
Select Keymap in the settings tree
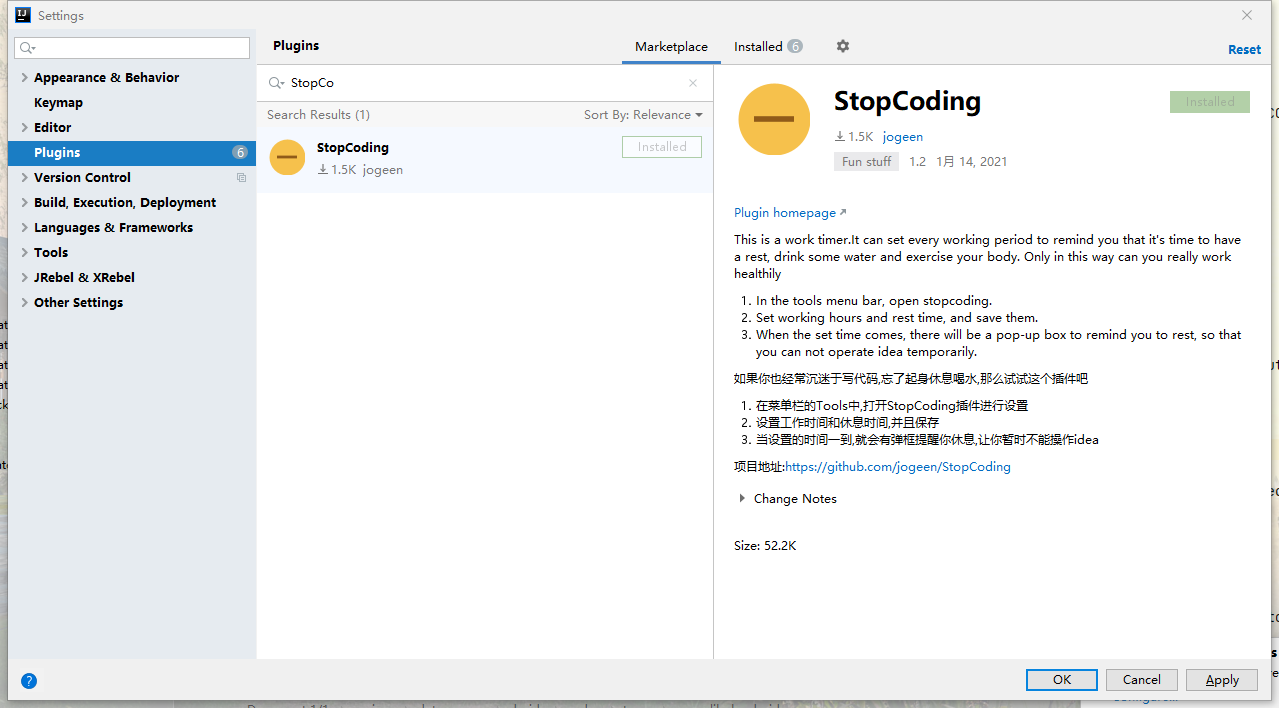(58, 103)
